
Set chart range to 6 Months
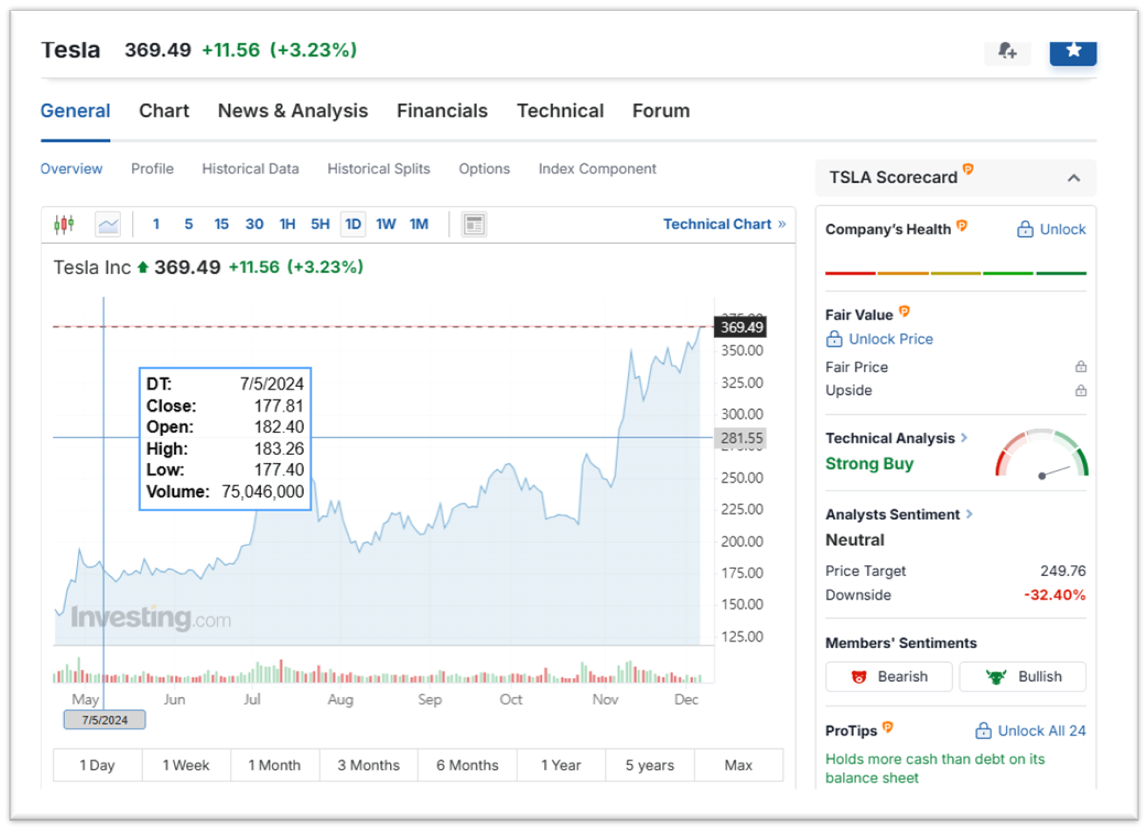coord(467,765)
